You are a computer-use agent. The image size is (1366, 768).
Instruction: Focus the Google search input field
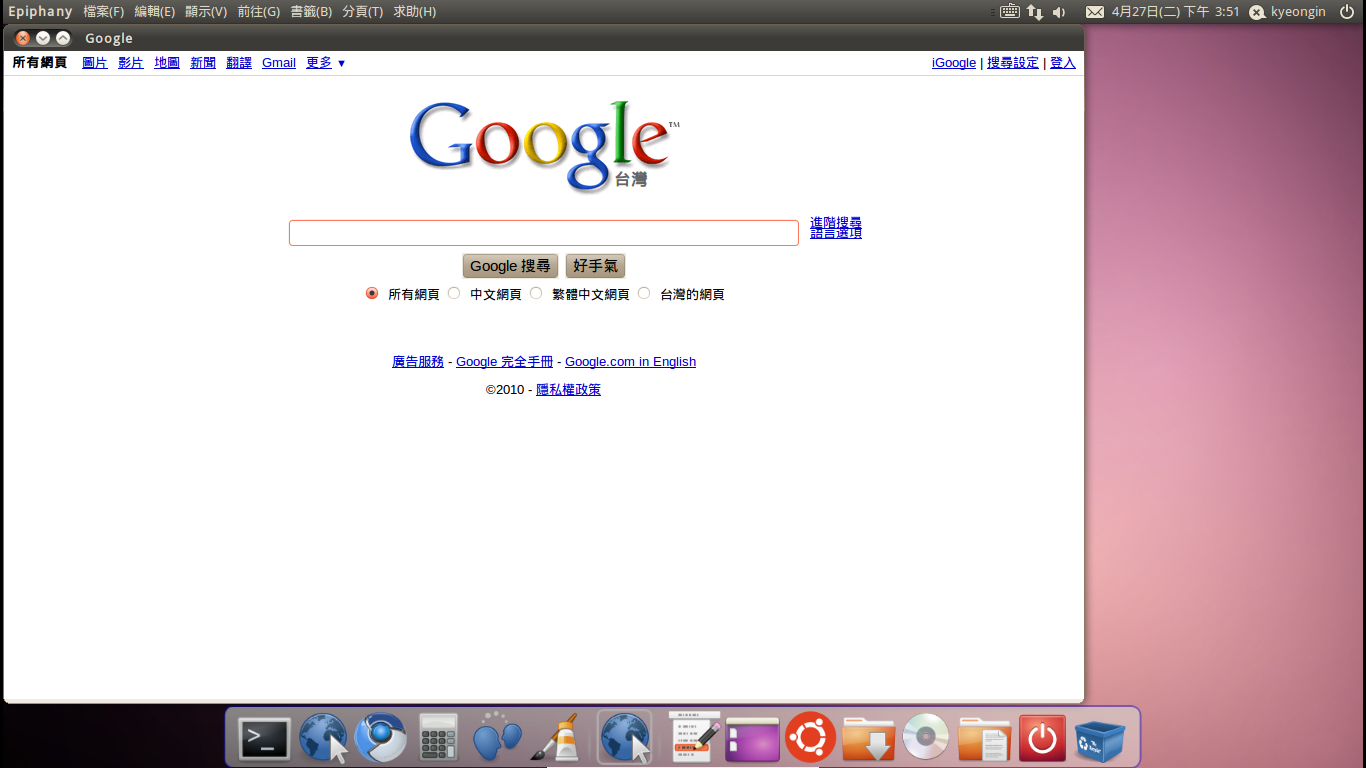[x=544, y=233]
